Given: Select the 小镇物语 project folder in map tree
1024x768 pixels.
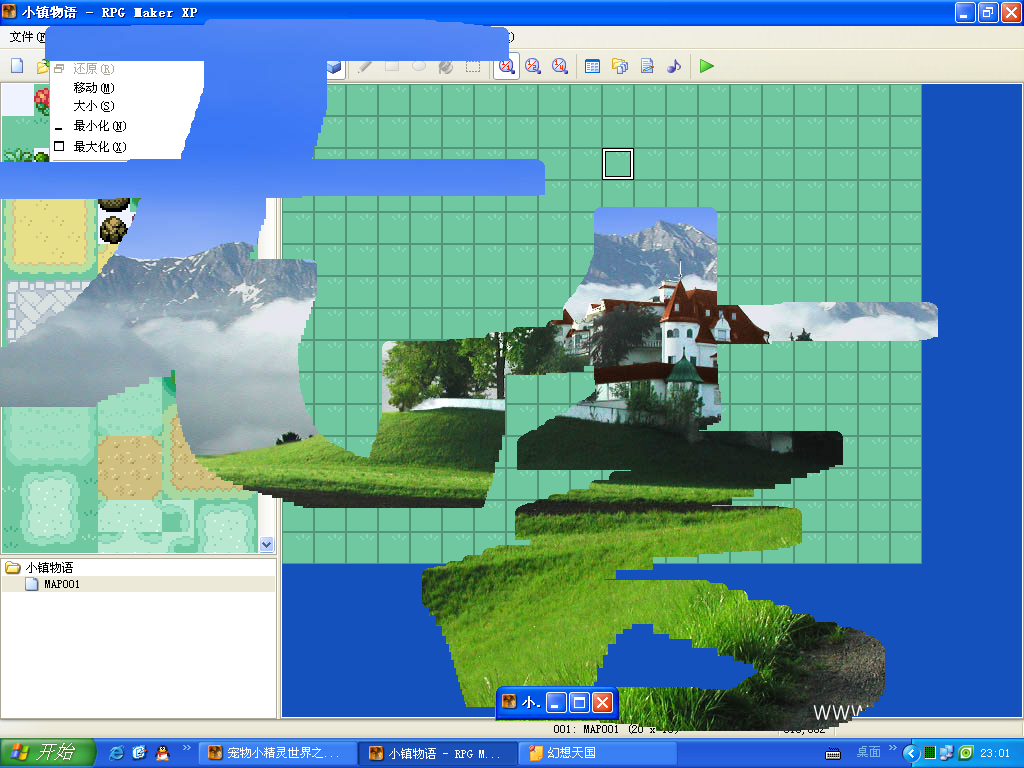Looking at the screenshot, I should point(49,568).
